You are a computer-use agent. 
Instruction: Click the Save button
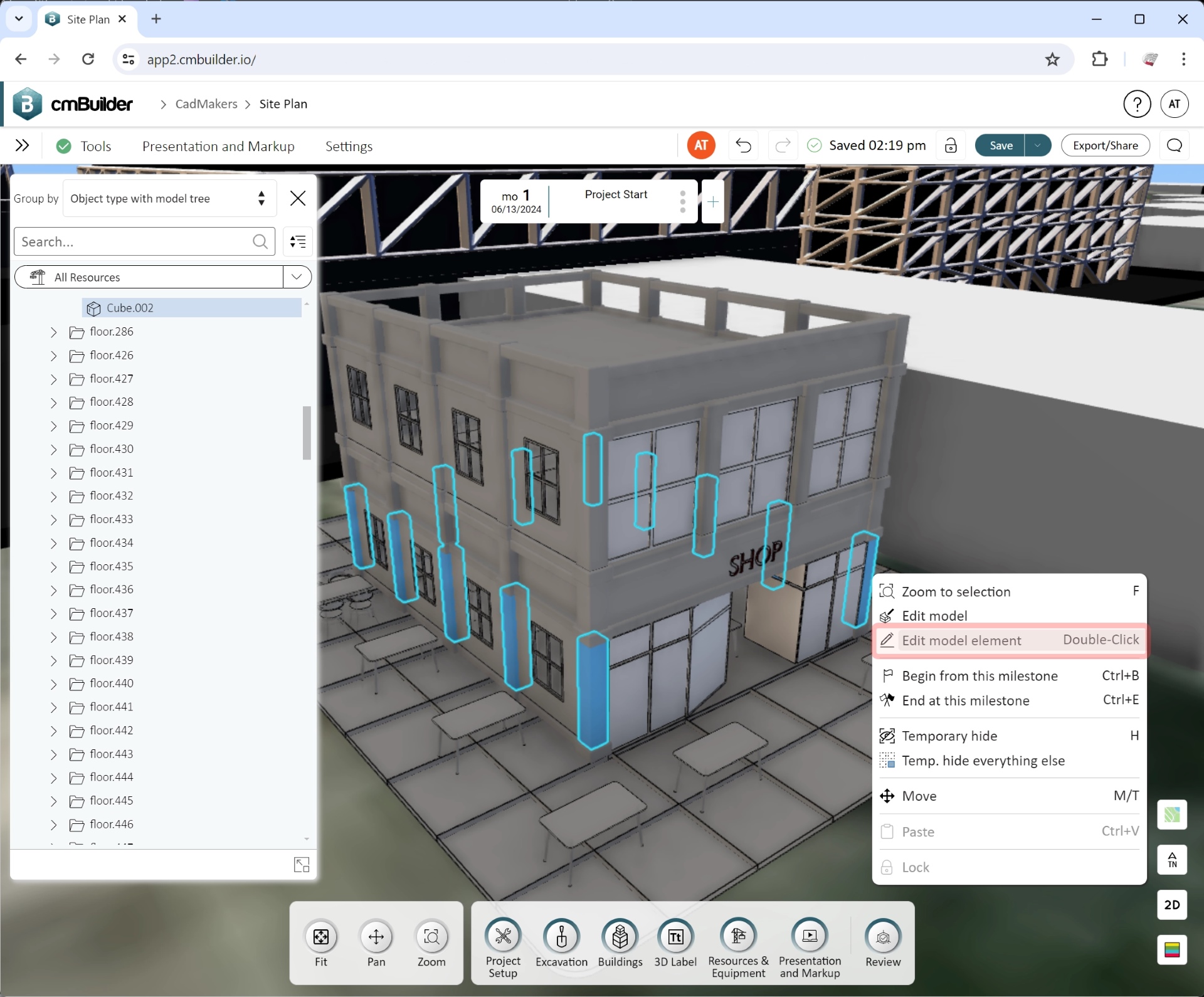[x=1000, y=145]
